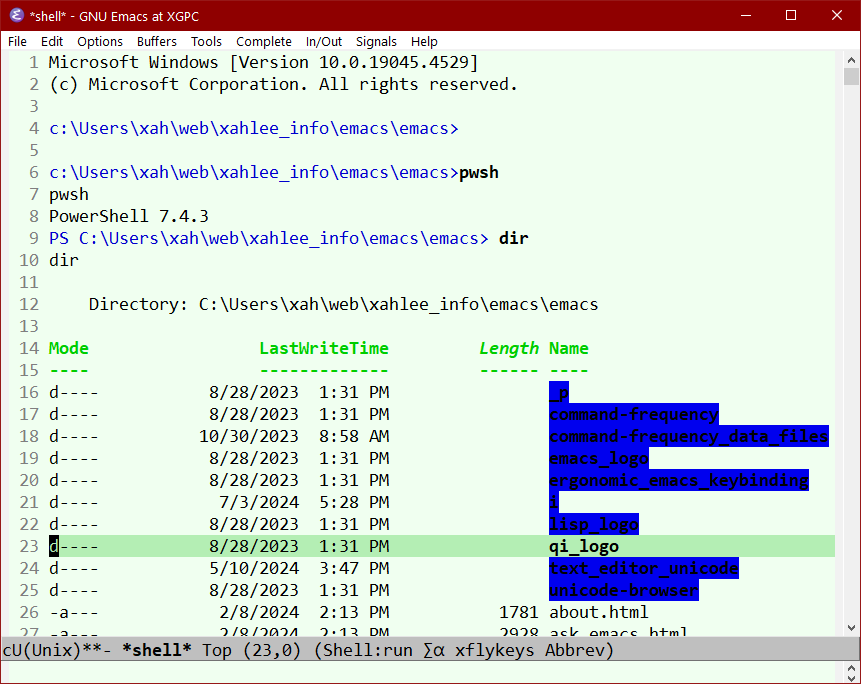
Task: Click the emacs_logo highlighted directory
Action: click(x=598, y=458)
